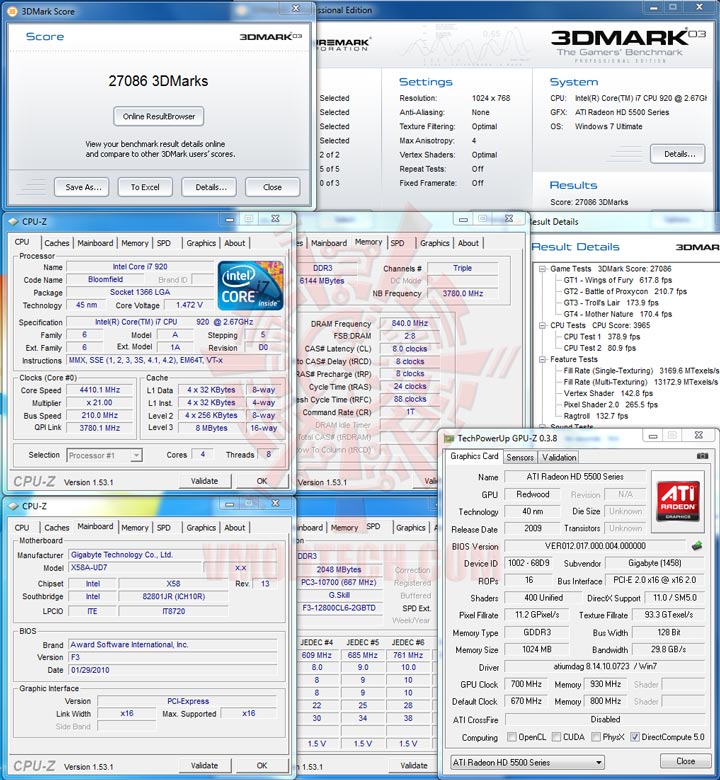Collapse the CPU Tests tree node

tap(542, 325)
